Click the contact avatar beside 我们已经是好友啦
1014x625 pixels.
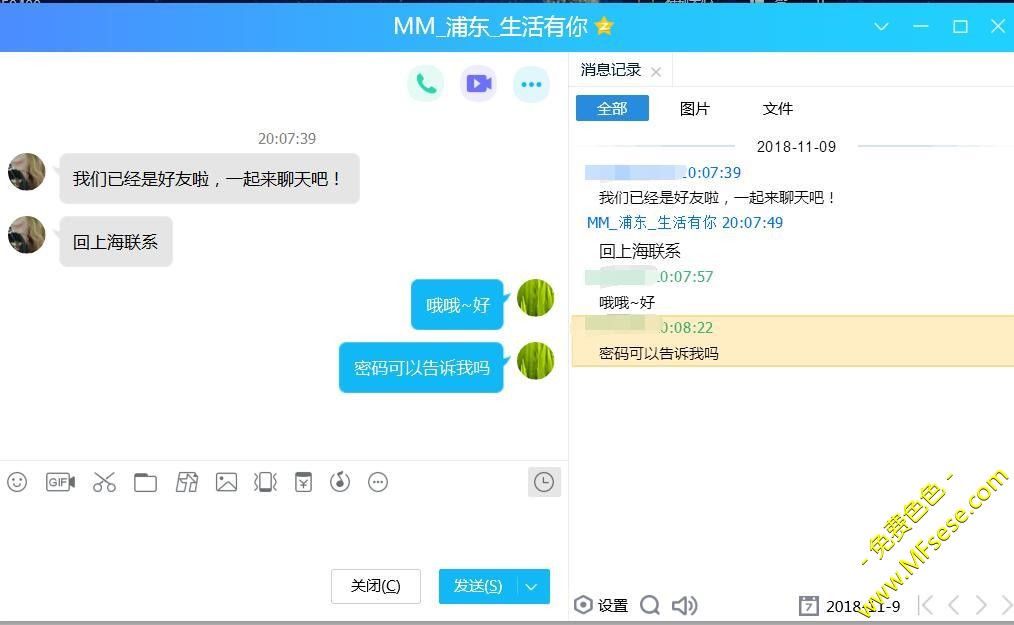pos(27,171)
